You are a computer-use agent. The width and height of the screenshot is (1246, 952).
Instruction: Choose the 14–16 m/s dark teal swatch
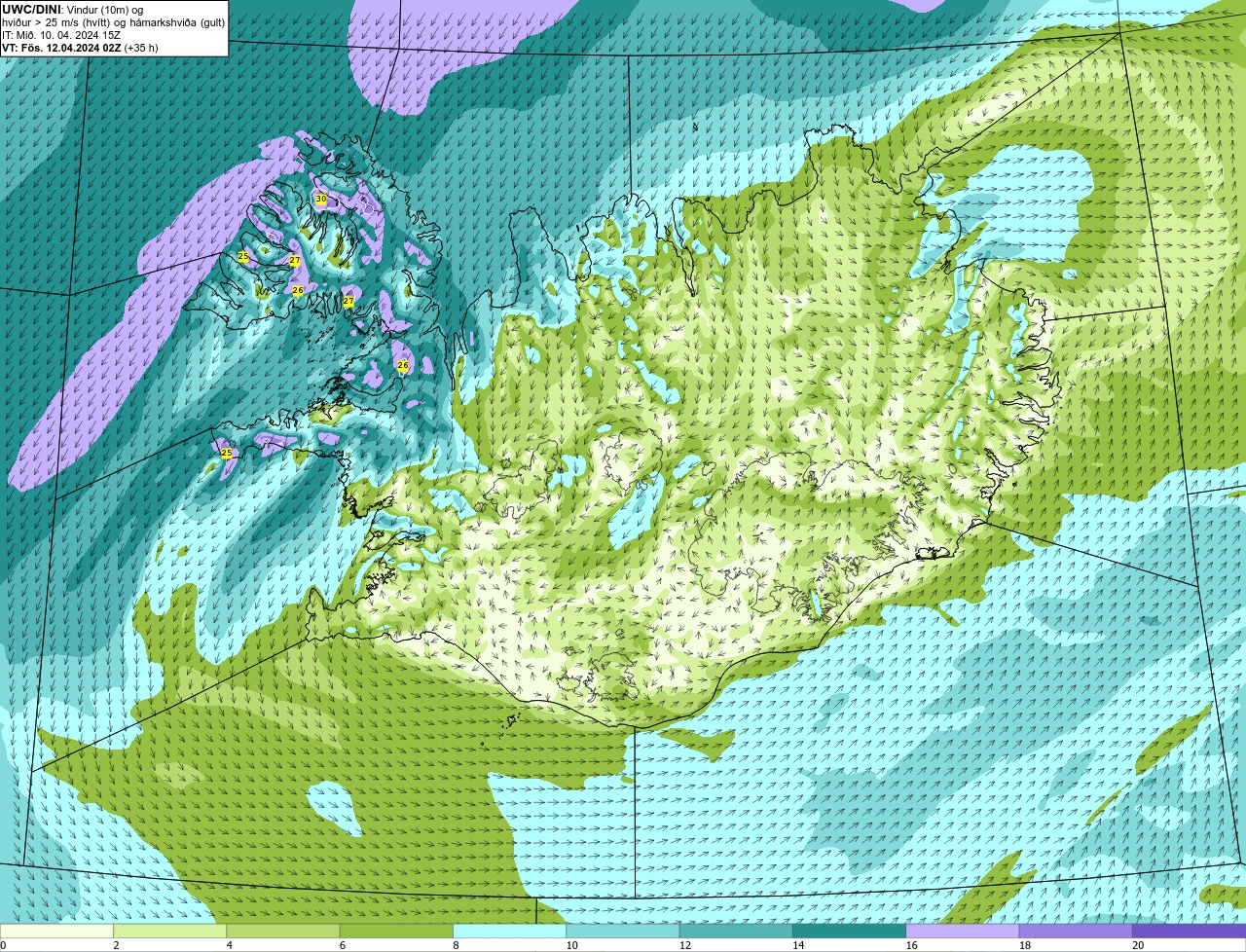[849, 931]
